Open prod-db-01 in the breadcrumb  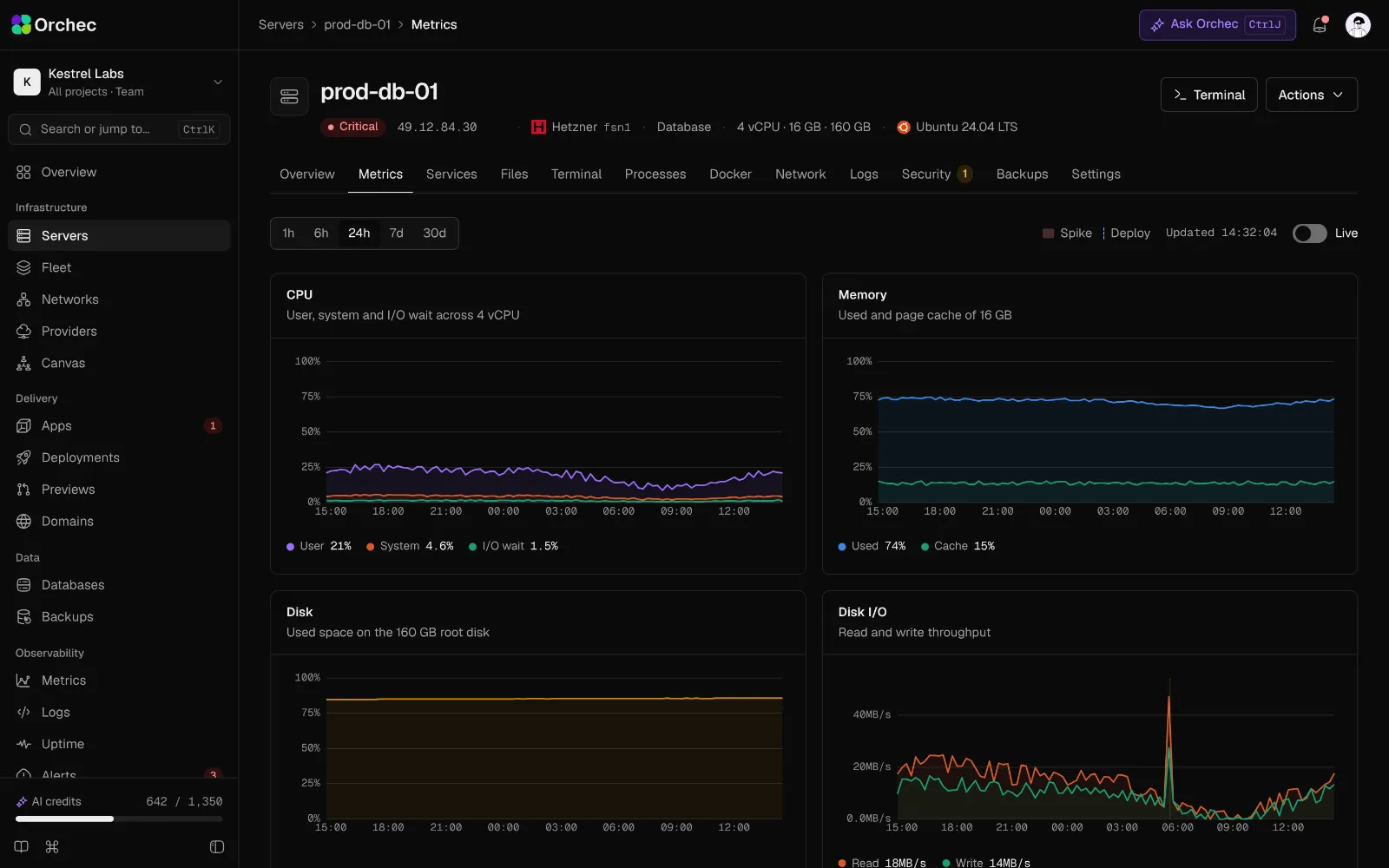tap(358, 25)
